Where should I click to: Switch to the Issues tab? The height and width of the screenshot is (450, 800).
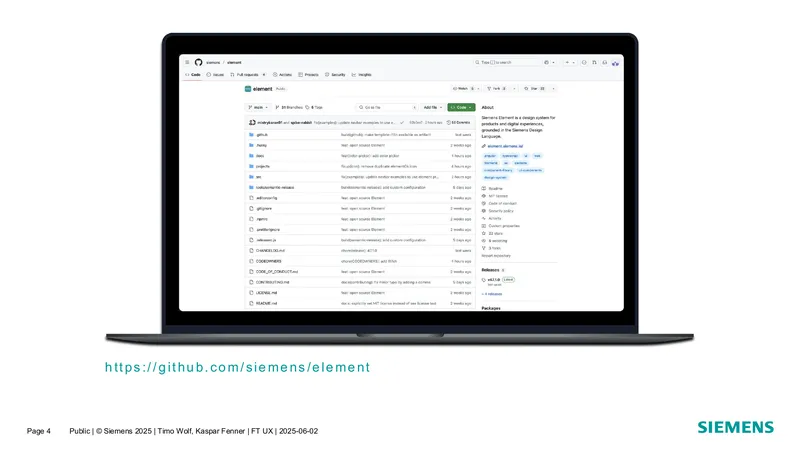[x=215, y=75]
